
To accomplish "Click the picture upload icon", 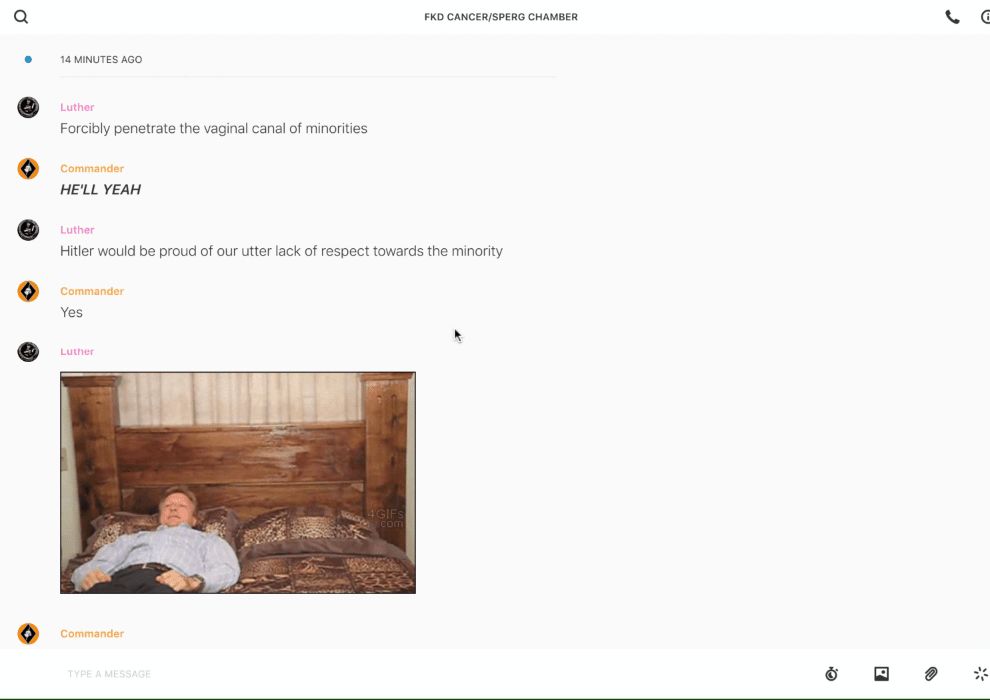I will pos(881,673).
